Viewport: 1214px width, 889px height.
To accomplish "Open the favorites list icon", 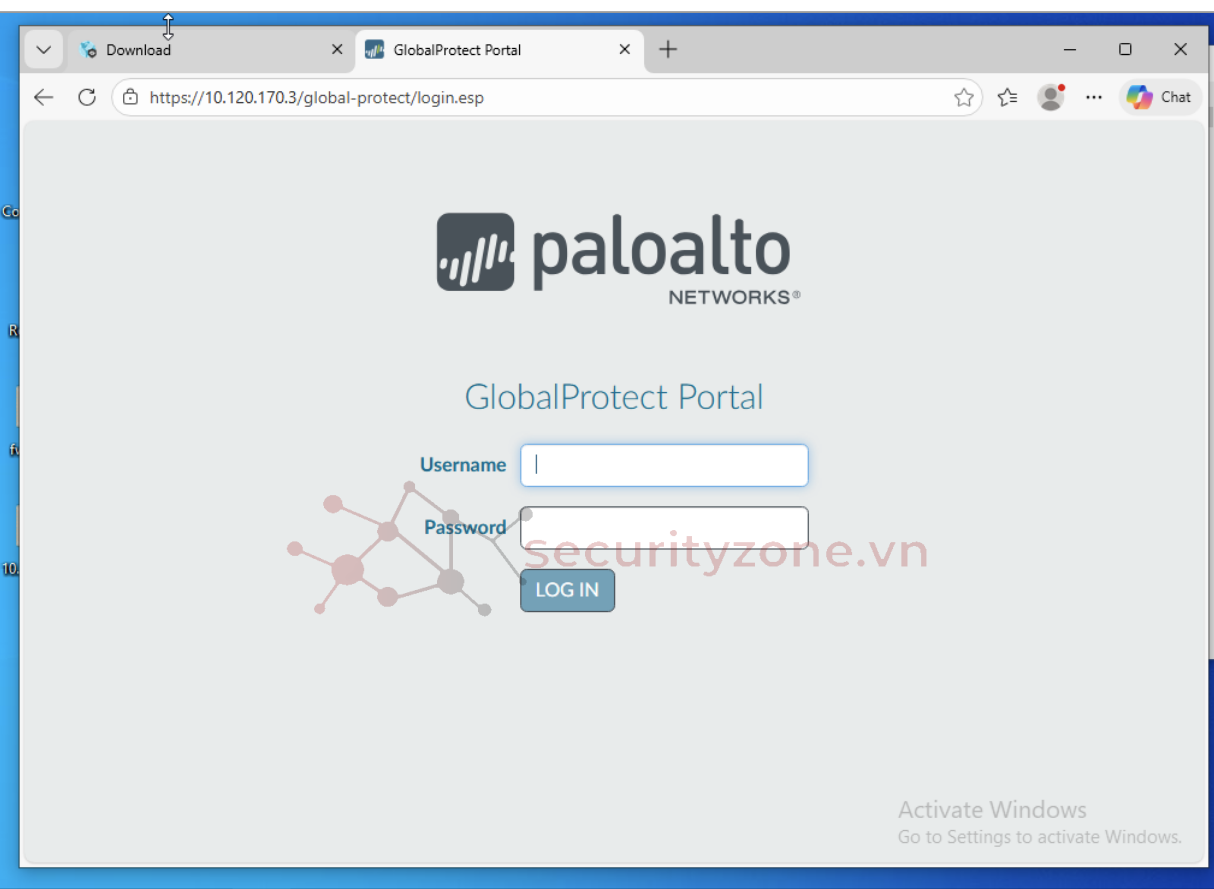I will click(x=1007, y=97).
